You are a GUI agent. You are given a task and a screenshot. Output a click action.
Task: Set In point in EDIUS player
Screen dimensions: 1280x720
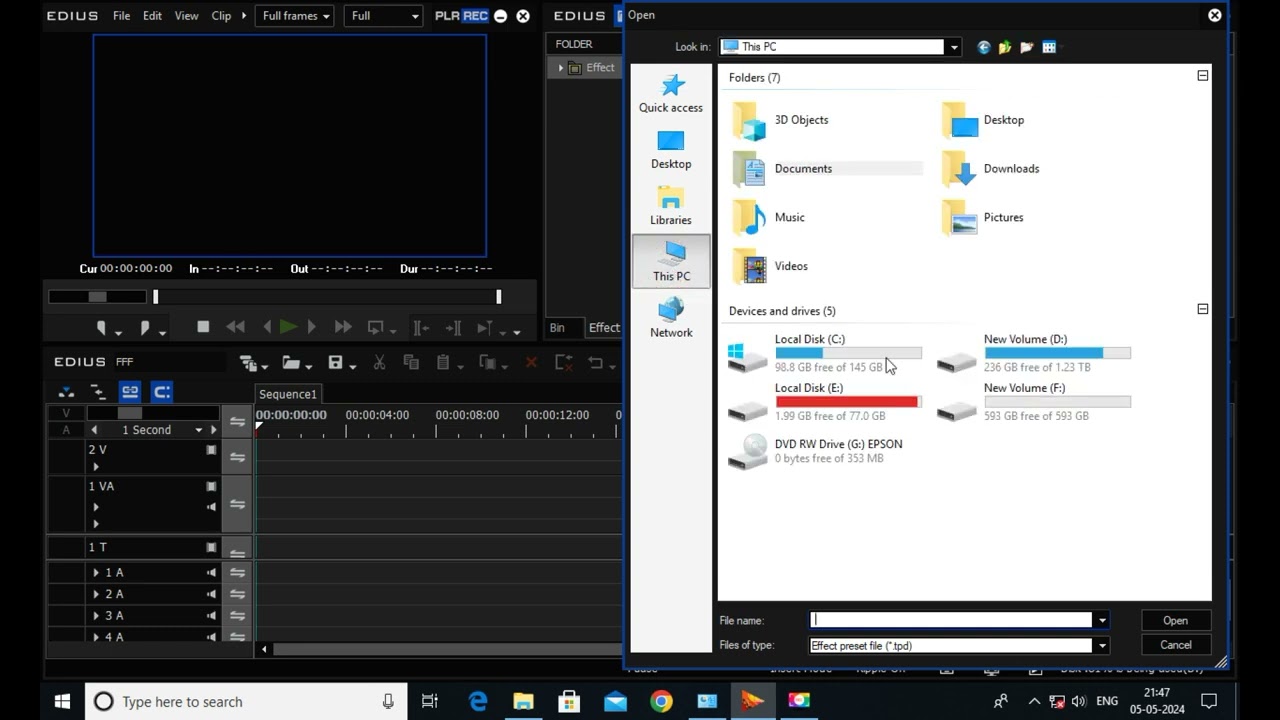point(101,328)
